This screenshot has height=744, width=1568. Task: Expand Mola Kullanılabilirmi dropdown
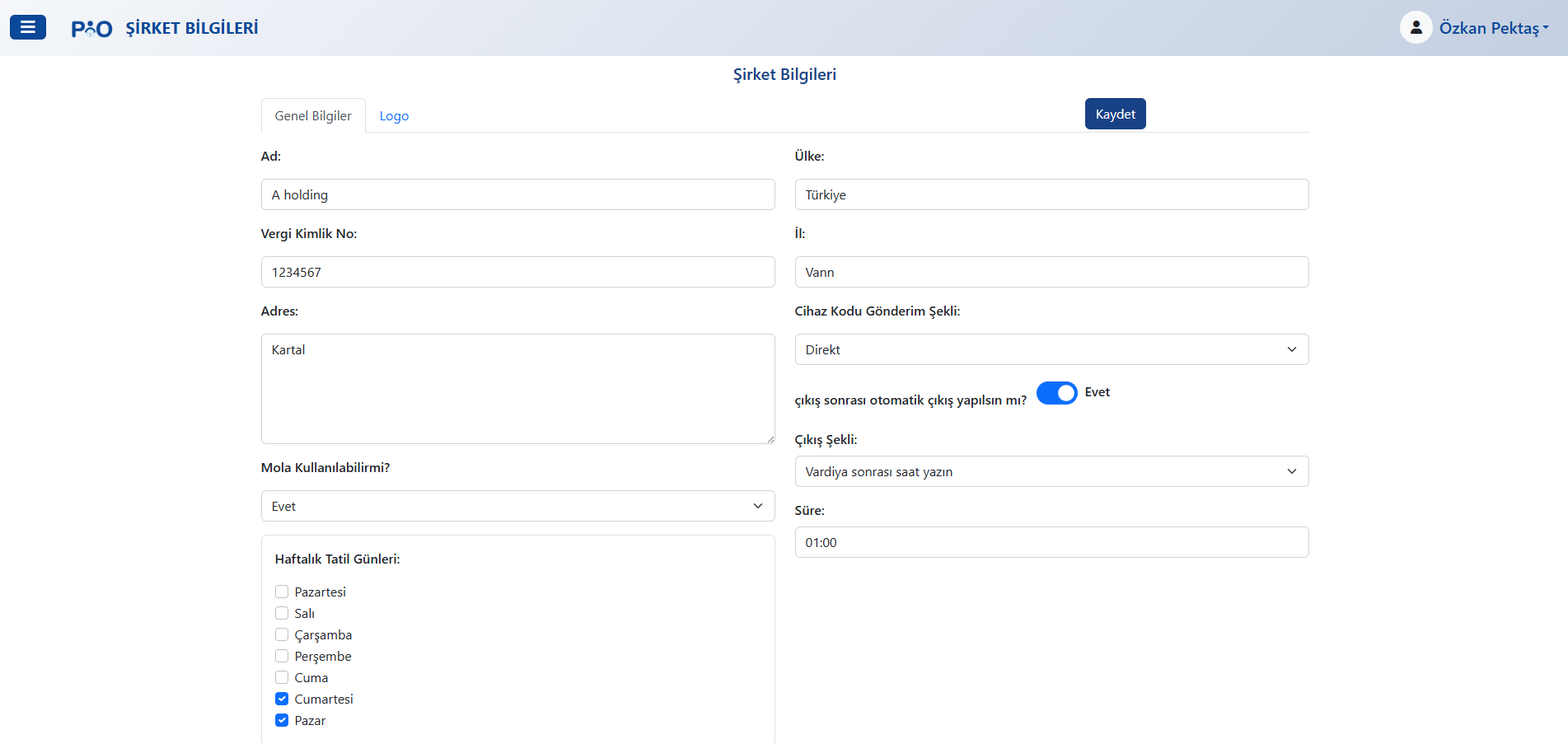pos(517,506)
